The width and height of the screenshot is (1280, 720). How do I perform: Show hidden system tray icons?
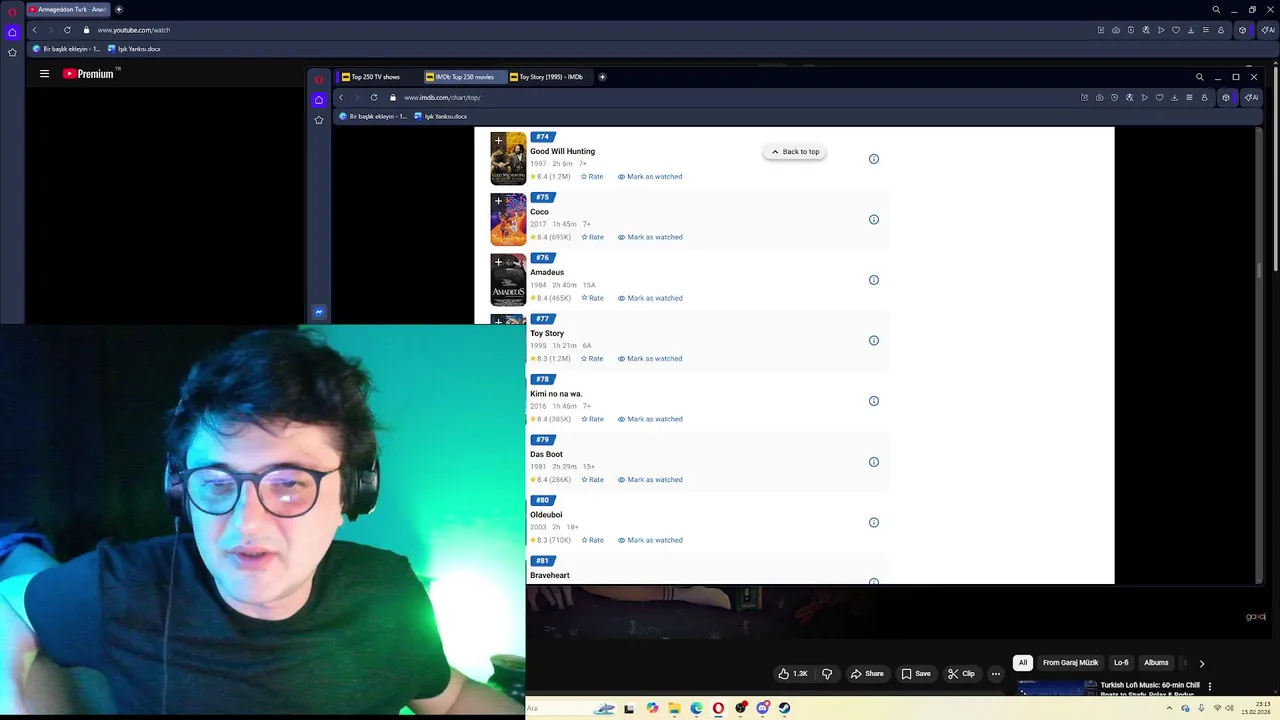[1169, 708]
